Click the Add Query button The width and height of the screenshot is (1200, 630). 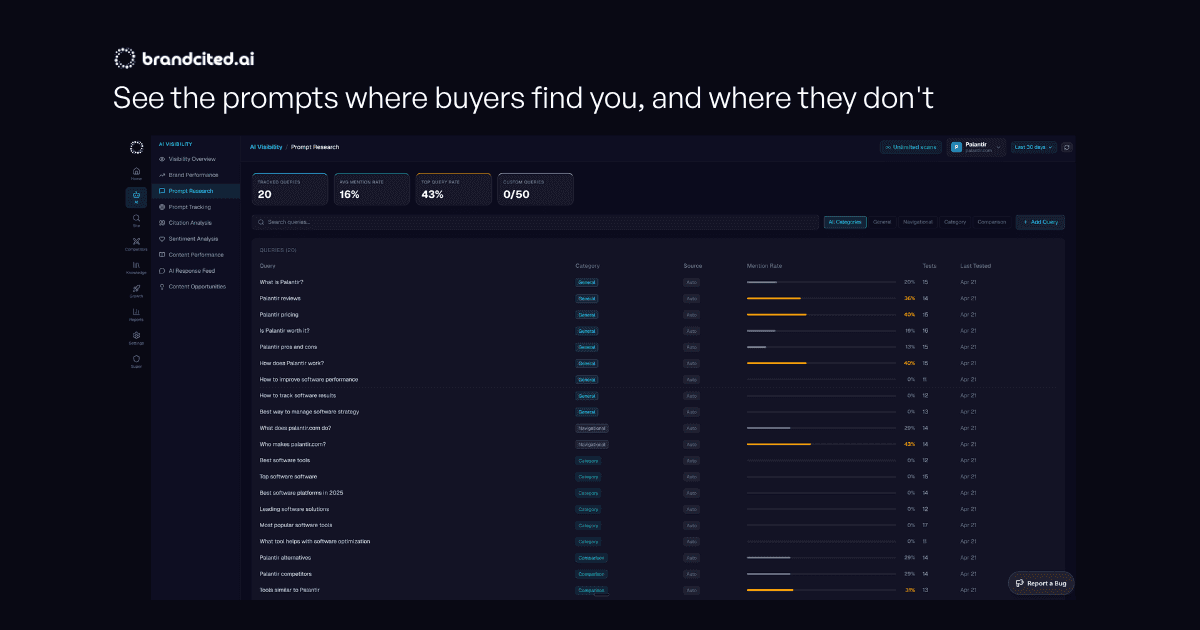point(1040,222)
